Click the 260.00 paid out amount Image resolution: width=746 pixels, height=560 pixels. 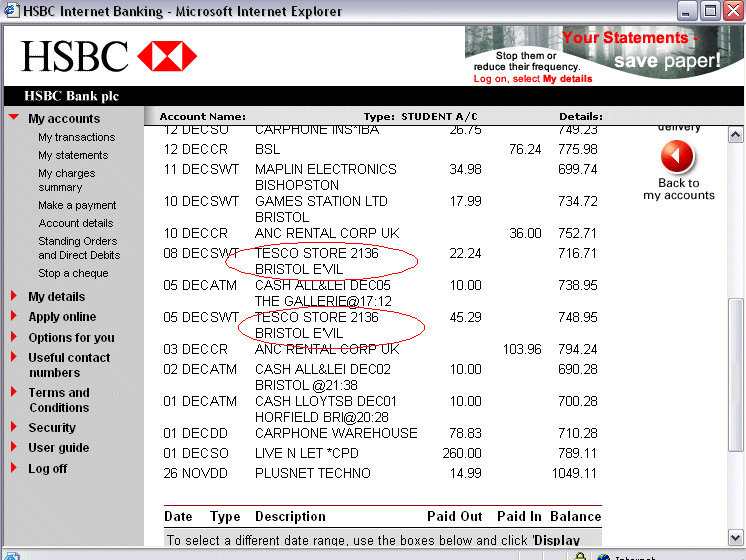[461, 453]
